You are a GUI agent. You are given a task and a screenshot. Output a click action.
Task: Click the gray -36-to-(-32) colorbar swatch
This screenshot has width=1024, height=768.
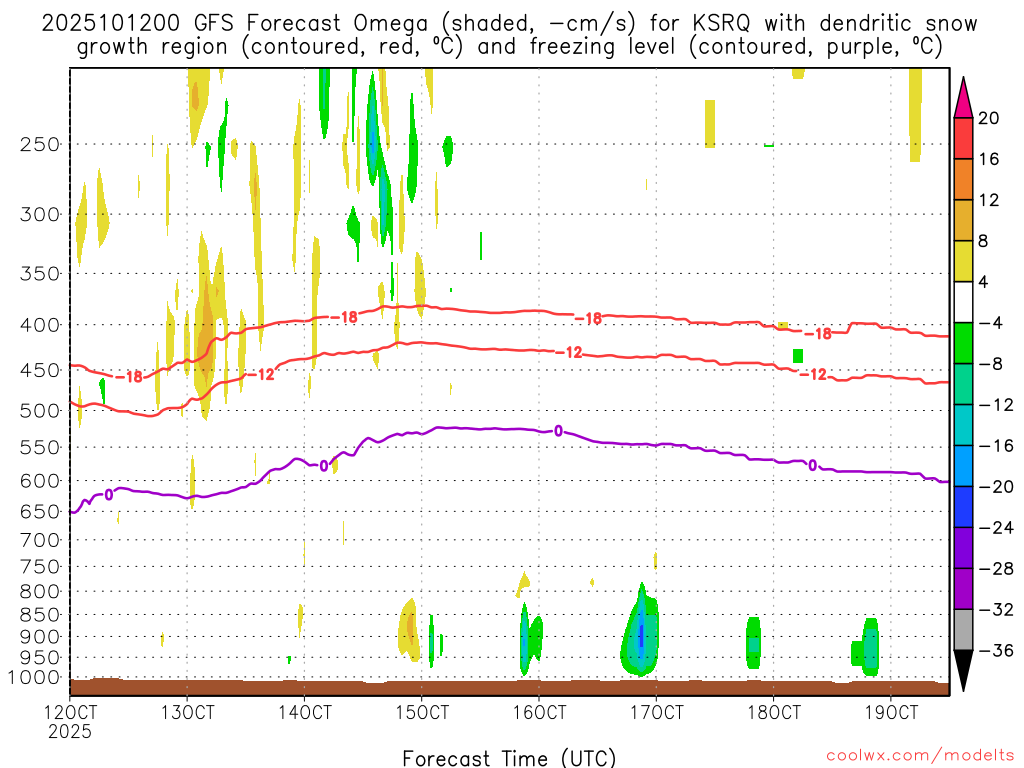pyautogui.click(x=963, y=630)
